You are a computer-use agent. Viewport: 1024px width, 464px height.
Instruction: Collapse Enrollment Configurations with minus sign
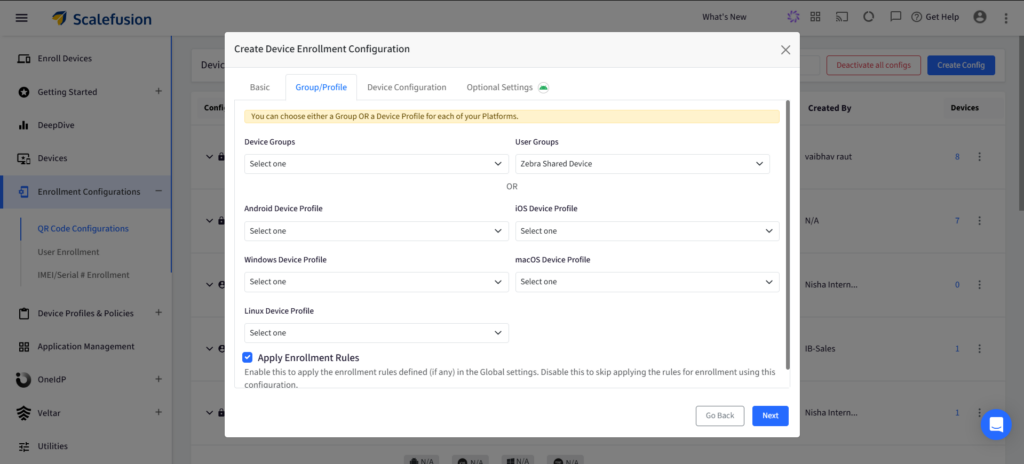(158, 191)
